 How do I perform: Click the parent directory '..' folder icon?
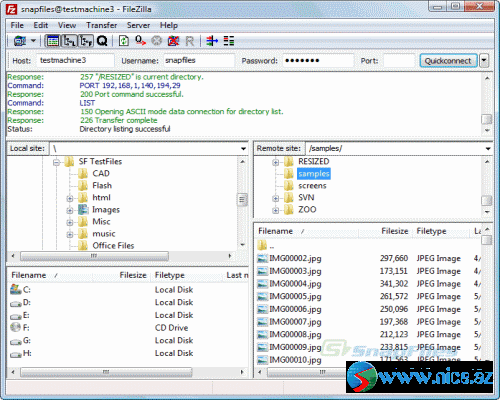tap(262, 246)
